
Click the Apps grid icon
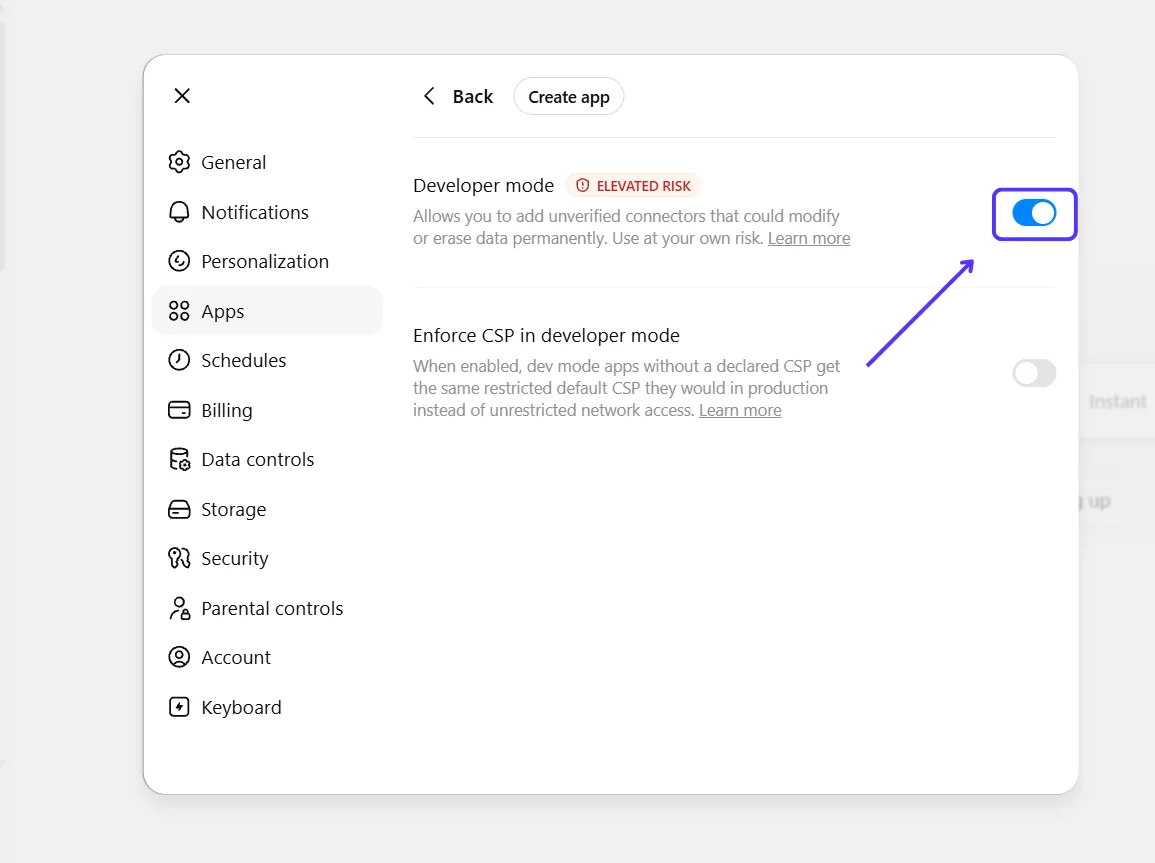click(179, 311)
